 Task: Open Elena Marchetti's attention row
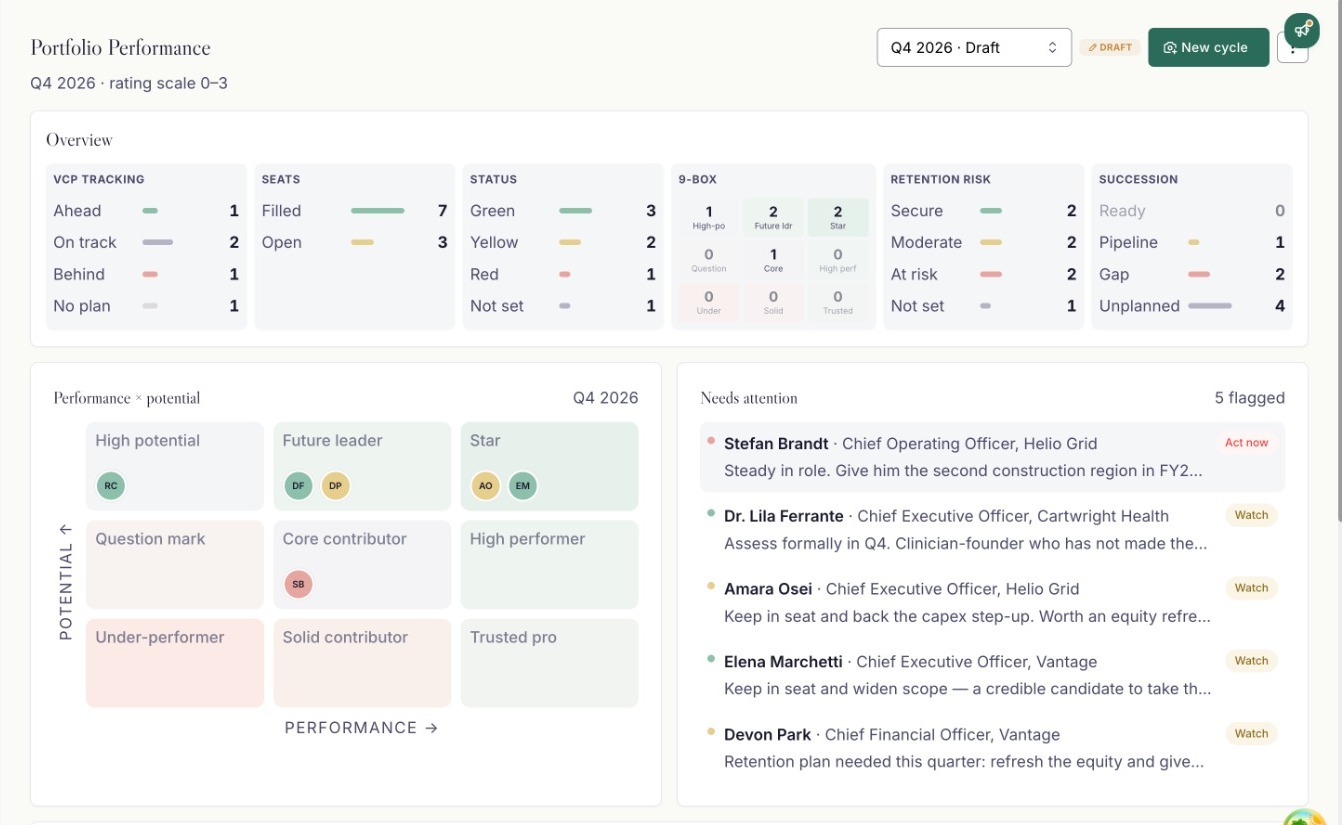[992, 675]
